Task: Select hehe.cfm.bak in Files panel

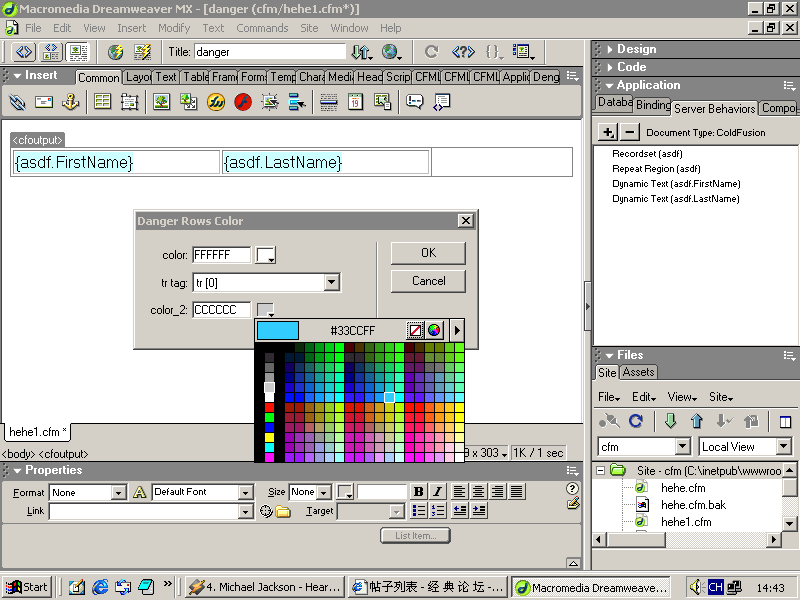Action: tap(693, 505)
